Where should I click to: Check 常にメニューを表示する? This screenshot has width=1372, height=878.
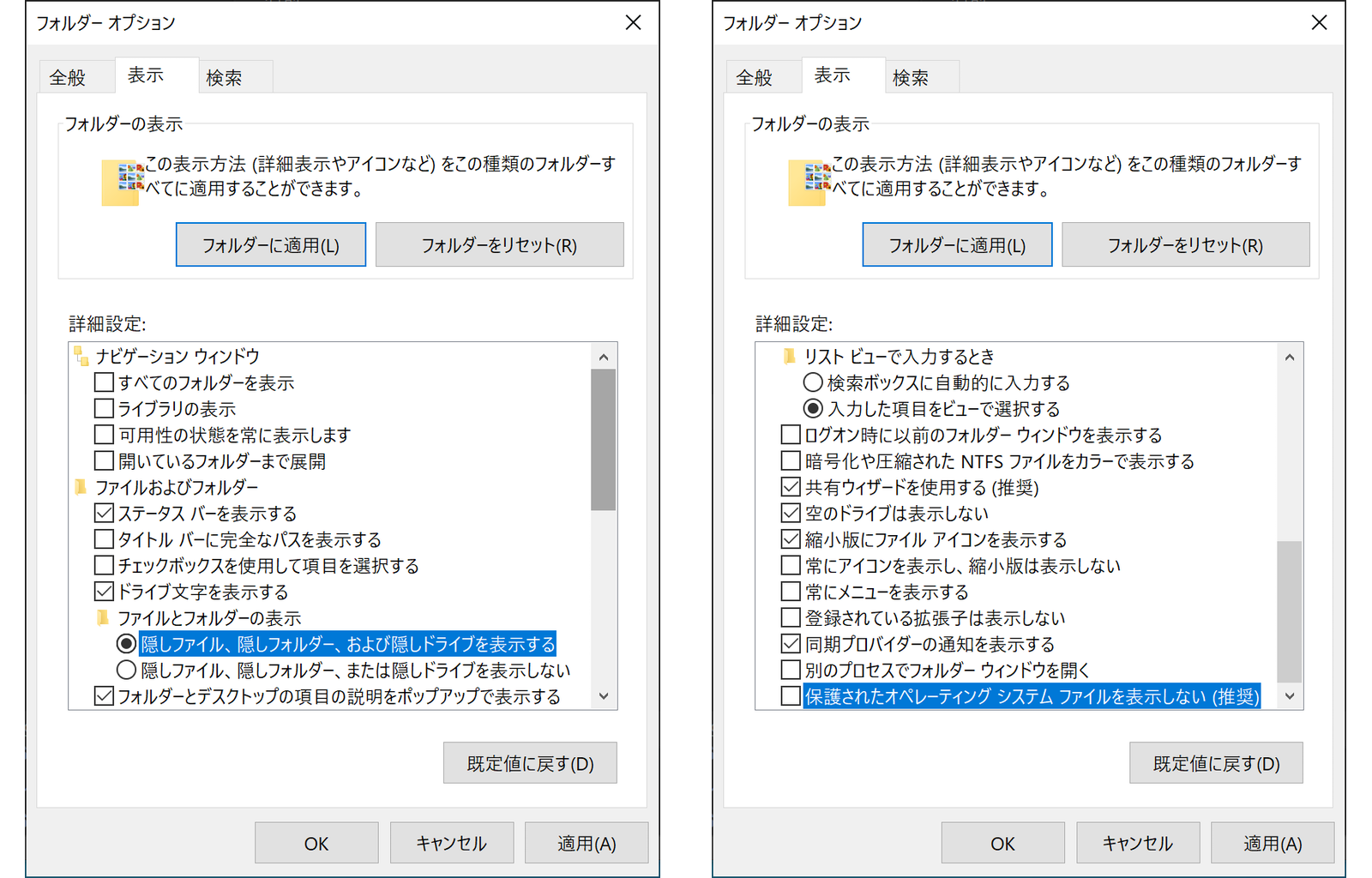coord(791,592)
